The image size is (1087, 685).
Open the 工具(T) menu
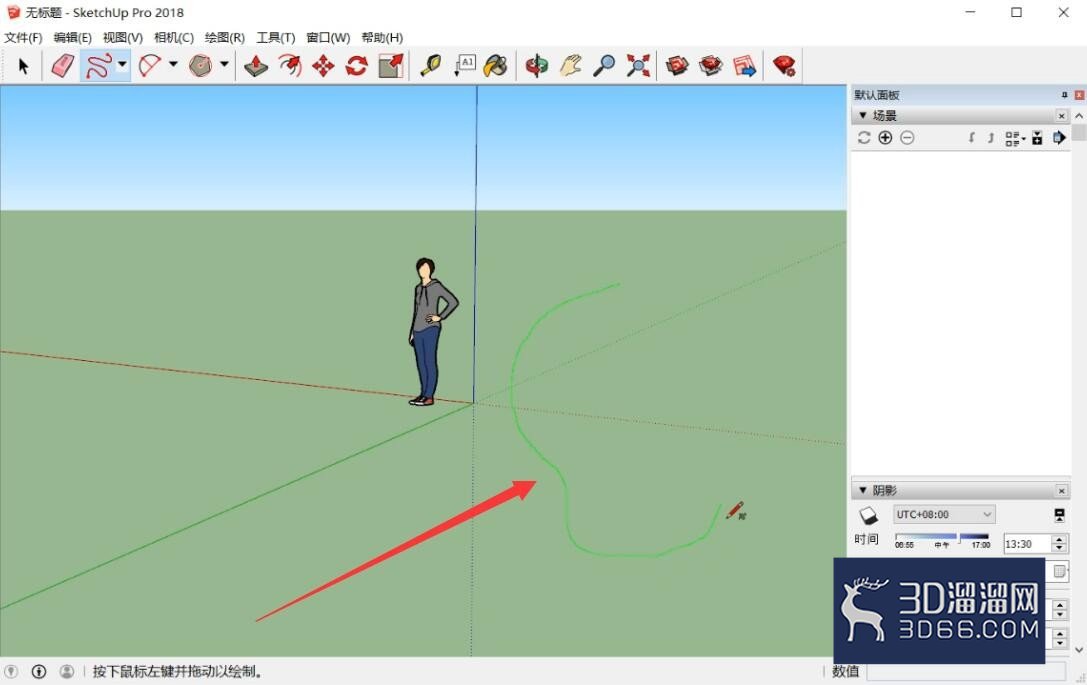[275, 37]
